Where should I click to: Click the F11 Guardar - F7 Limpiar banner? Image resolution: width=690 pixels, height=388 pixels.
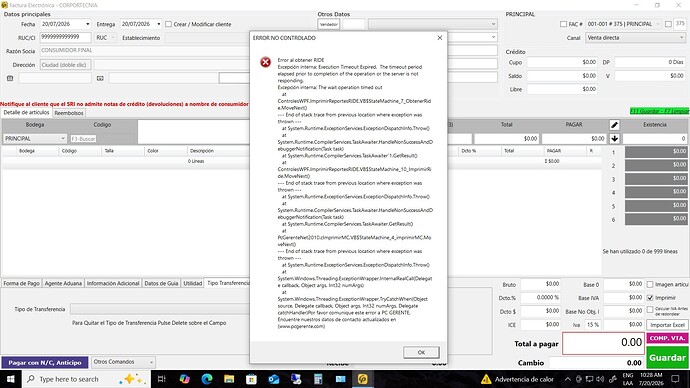coord(660,111)
